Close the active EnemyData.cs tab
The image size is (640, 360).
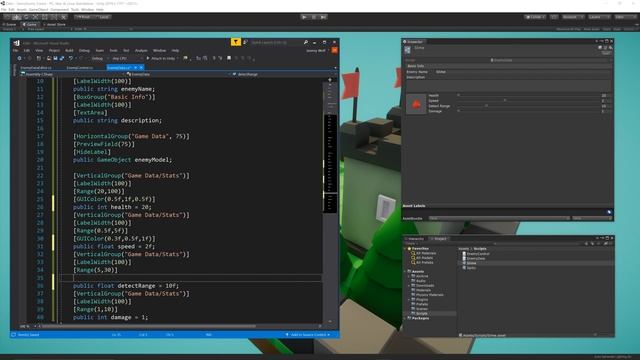[x=141, y=68]
